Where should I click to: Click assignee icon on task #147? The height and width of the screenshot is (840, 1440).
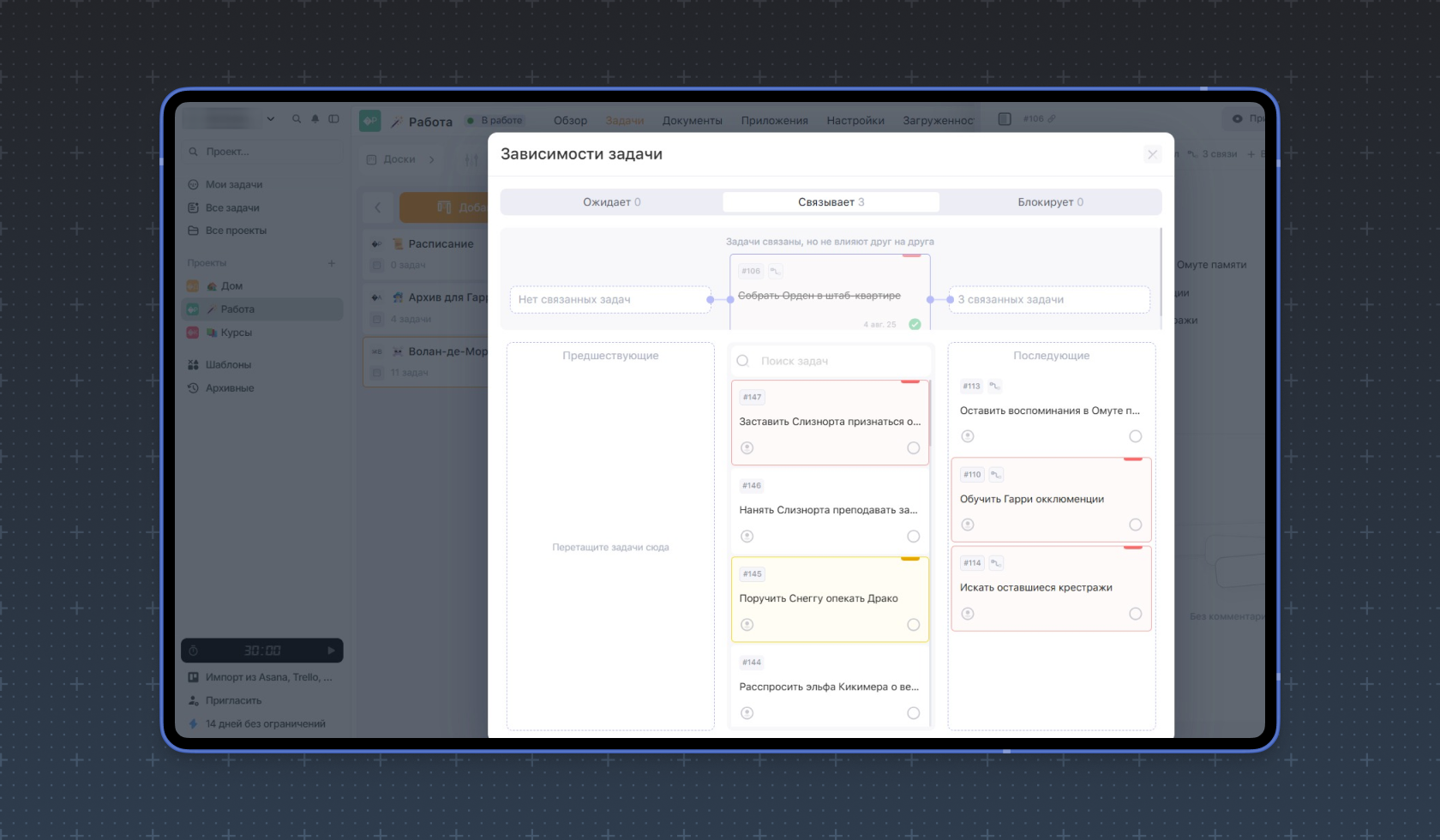(747, 448)
